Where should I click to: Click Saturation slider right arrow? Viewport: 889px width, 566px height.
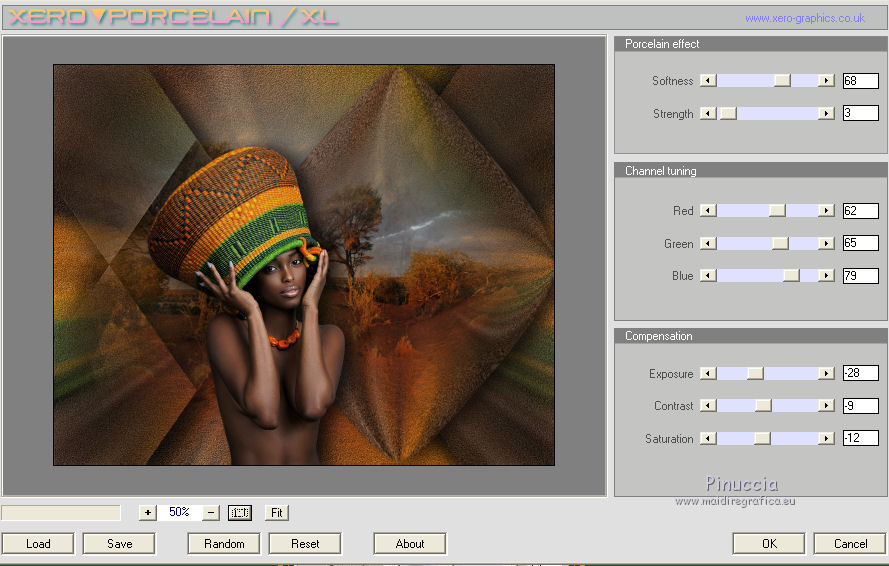(826, 439)
